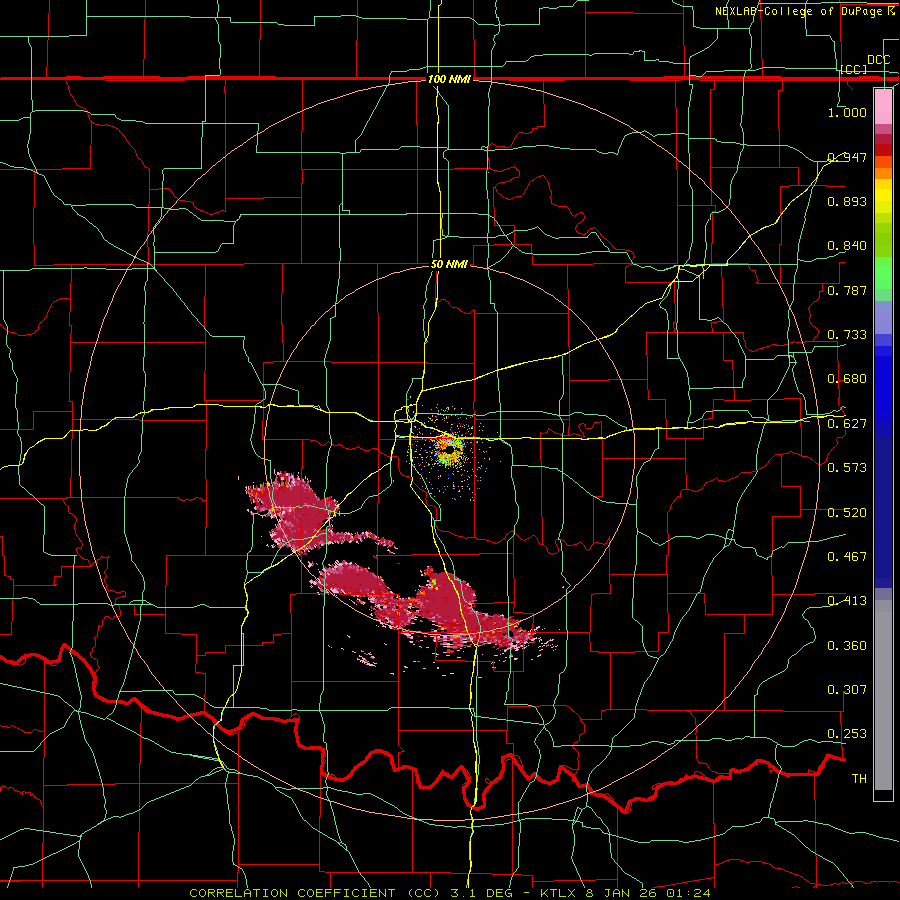900x900 pixels.
Task: Click the 50 NMI range ring label
Action: tap(449, 264)
